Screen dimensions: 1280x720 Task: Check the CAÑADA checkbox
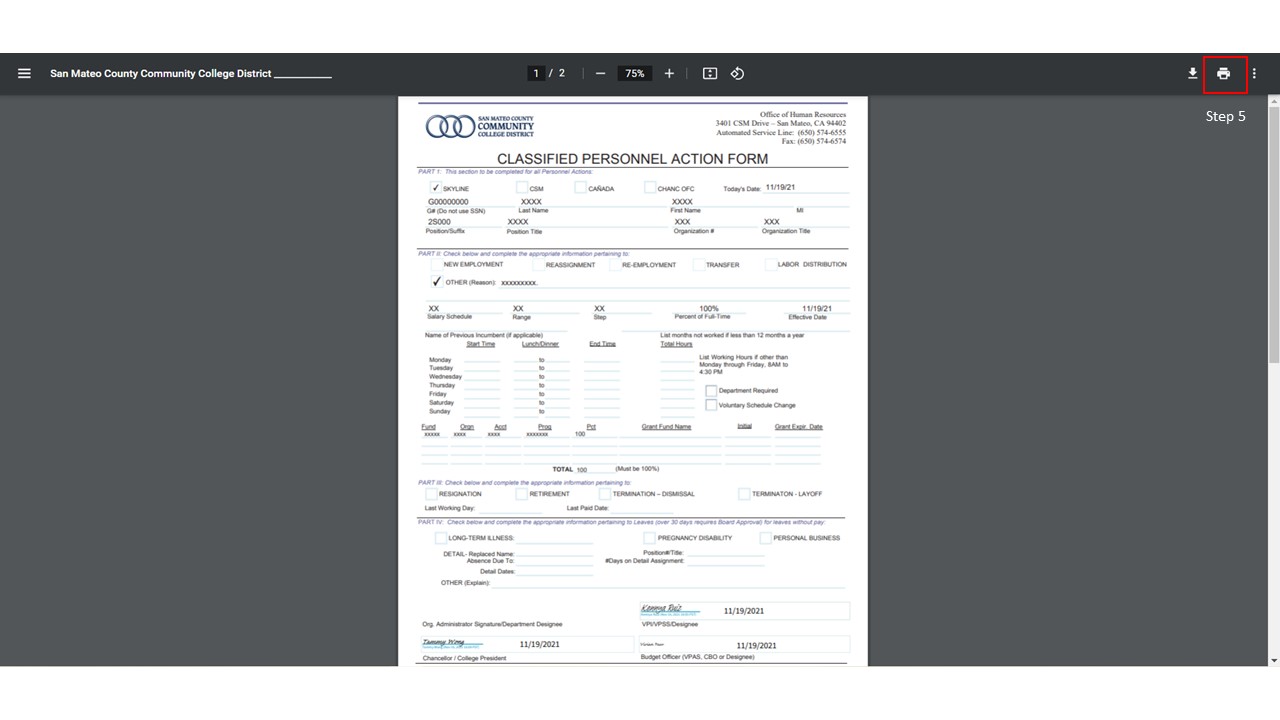(x=581, y=188)
